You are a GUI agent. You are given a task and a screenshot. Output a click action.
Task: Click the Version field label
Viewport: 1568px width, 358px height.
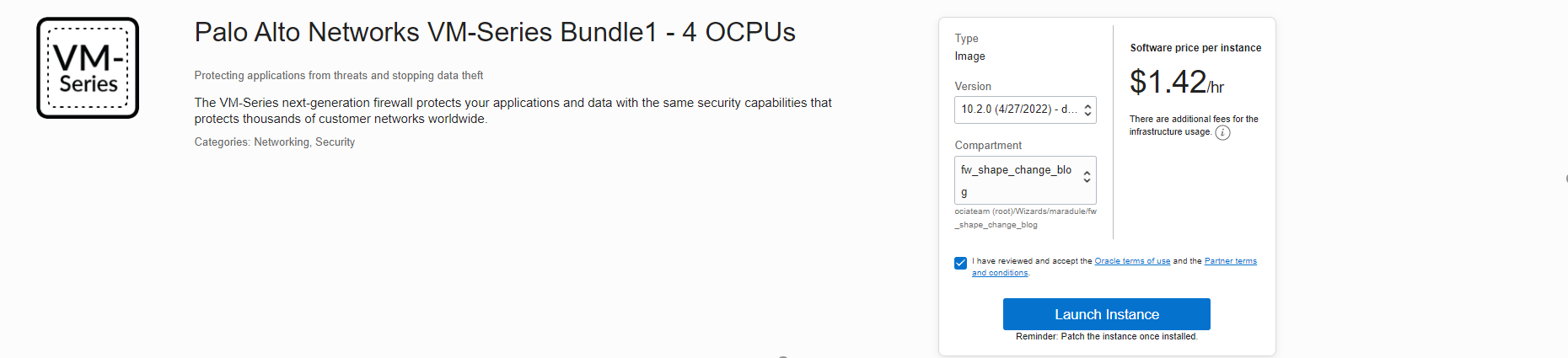pyautogui.click(x=973, y=87)
